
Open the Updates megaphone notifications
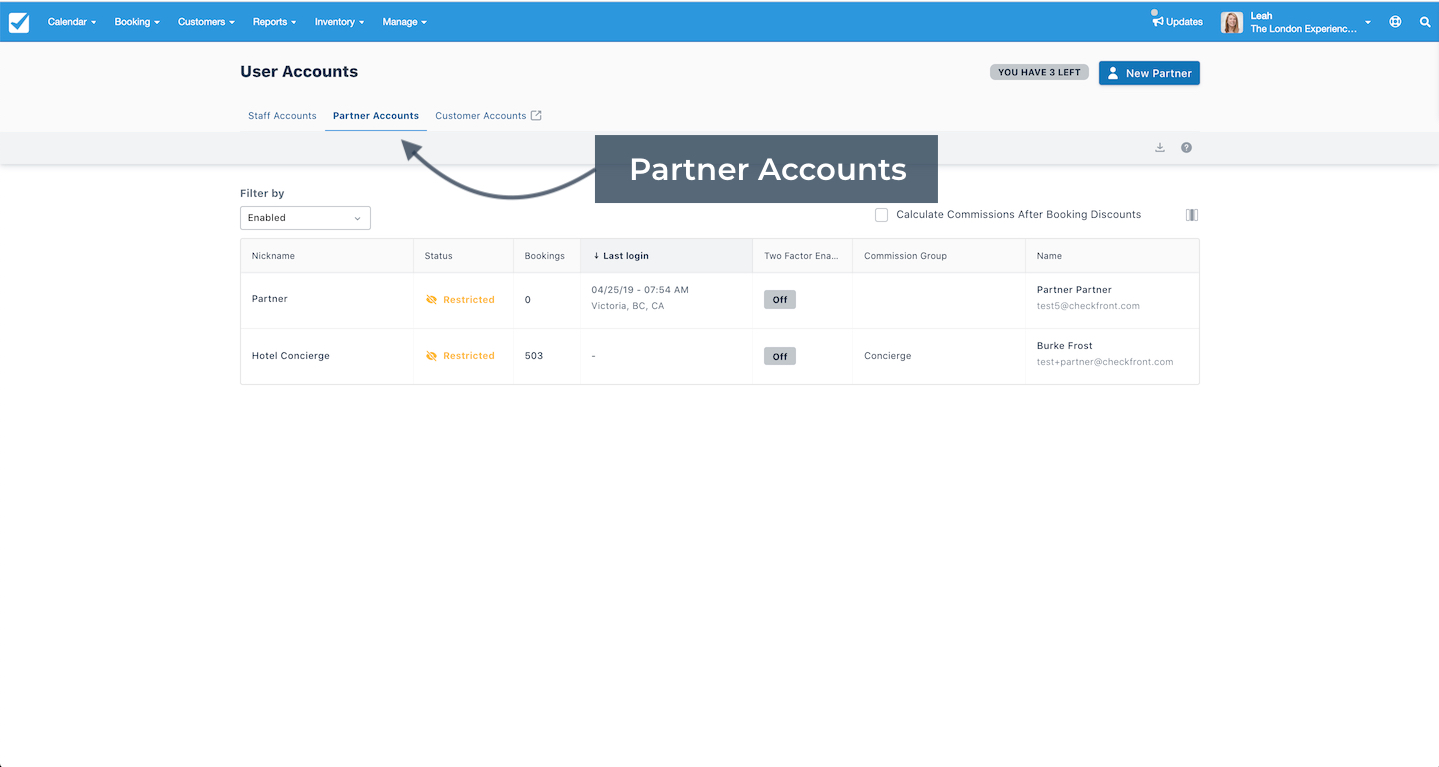pyautogui.click(x=1177, y=21)
